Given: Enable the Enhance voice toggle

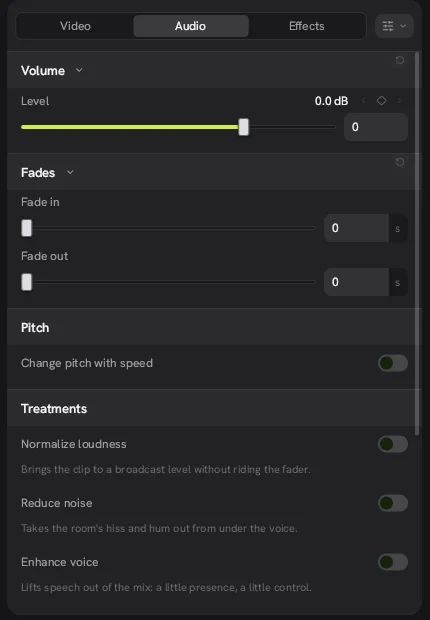Looking at the screenshot, I should pyautogui.click(x=393, y=562).
